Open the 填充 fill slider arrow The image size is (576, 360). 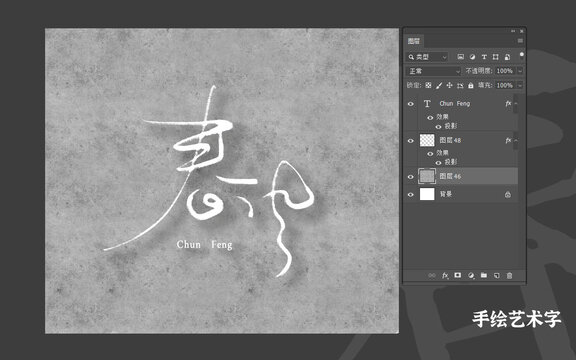click(x=520, y=85)
